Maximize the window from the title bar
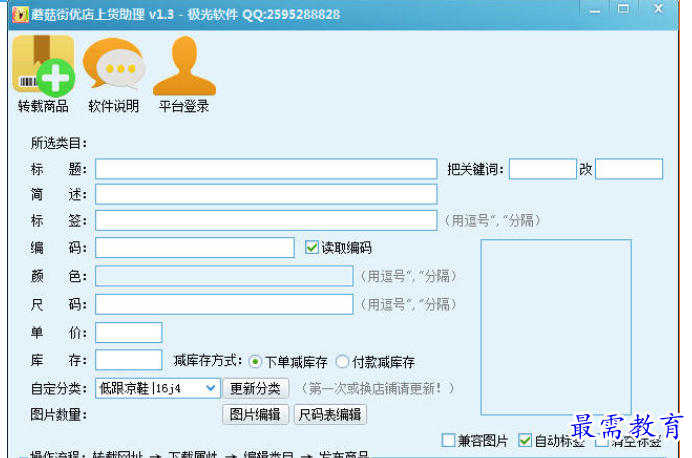Screen dimensions: 692x458 623,9
